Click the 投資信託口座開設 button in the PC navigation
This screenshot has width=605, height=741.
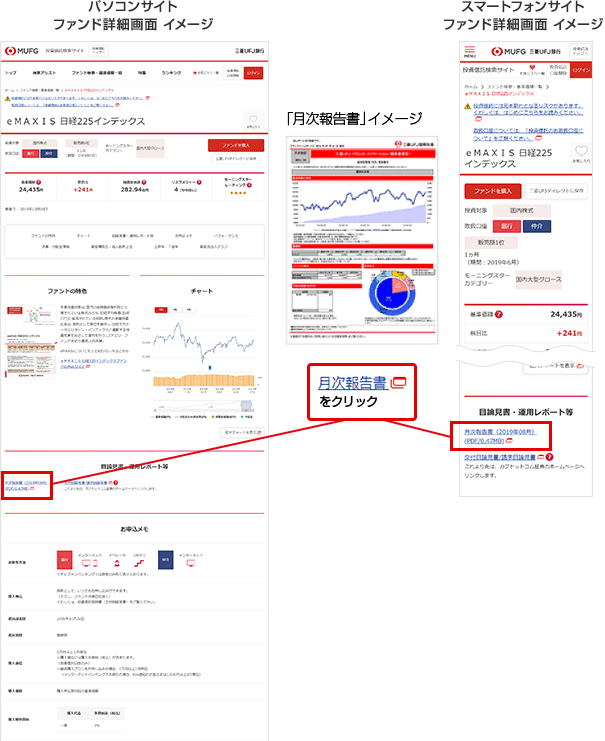(233, 73)
